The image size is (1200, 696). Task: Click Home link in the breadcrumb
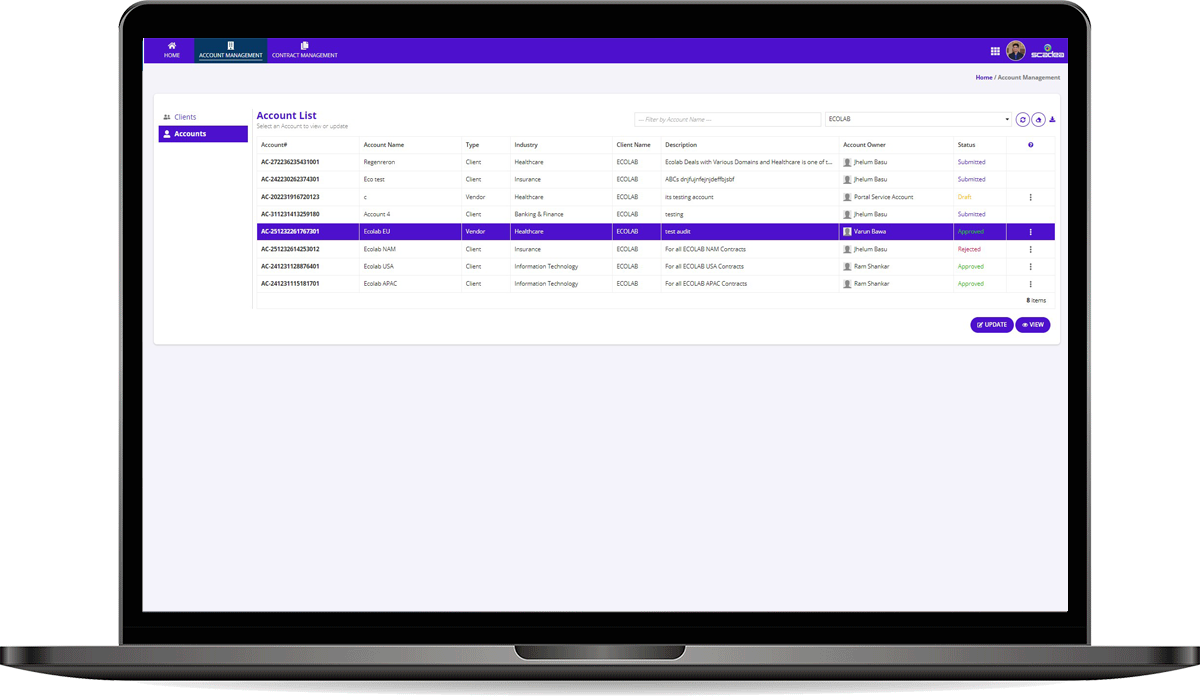click(984, 77)
